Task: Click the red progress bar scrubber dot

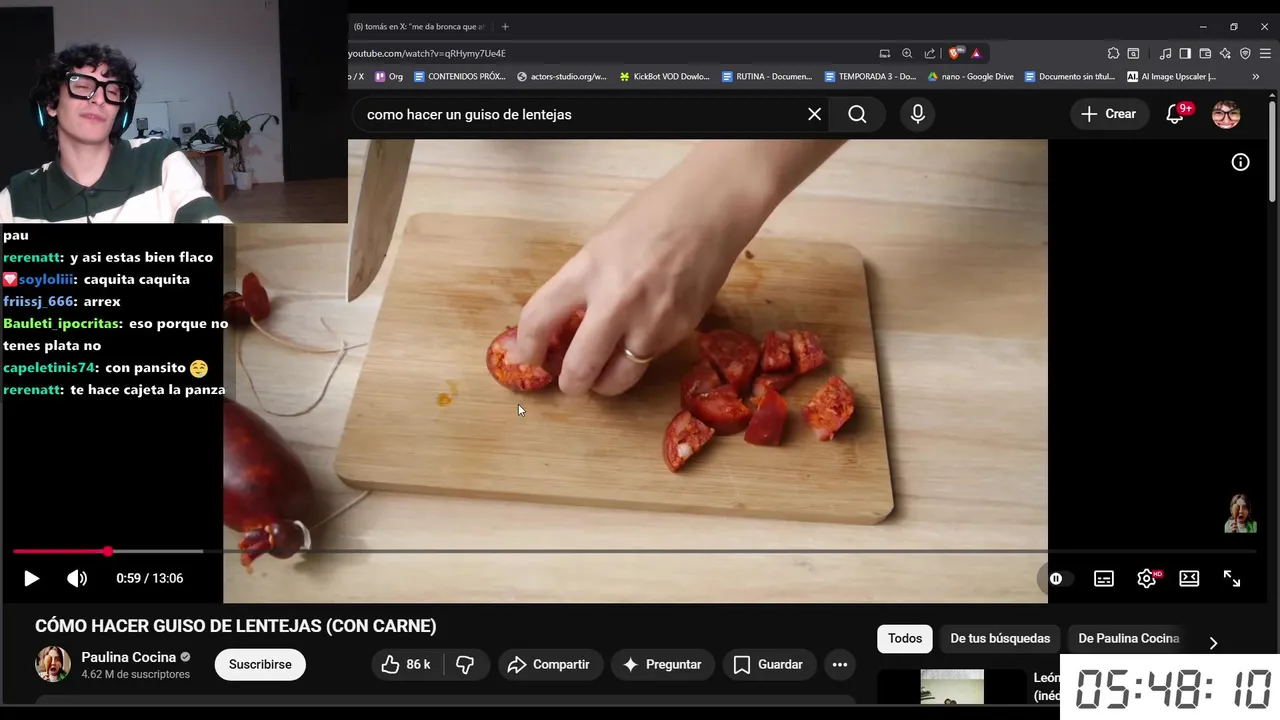Action: 108,551
